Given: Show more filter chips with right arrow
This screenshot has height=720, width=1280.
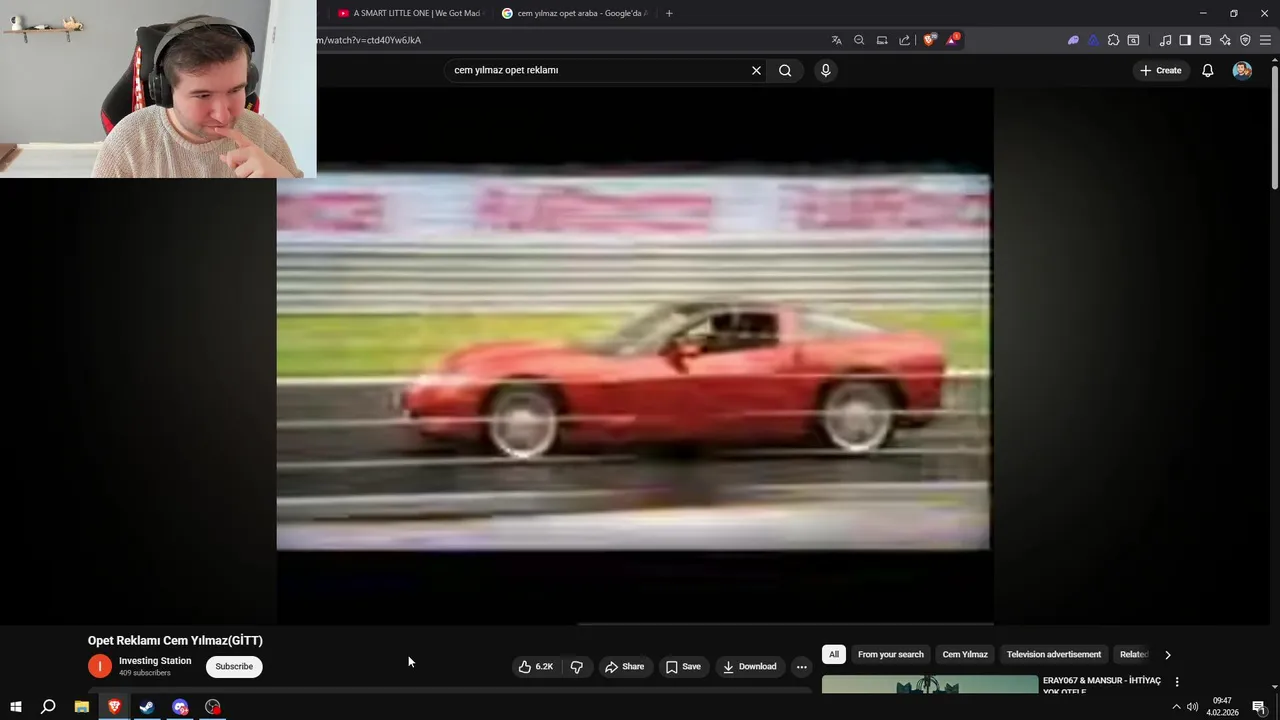Looking at the screenshot, I should click(x=1167, y=654).
